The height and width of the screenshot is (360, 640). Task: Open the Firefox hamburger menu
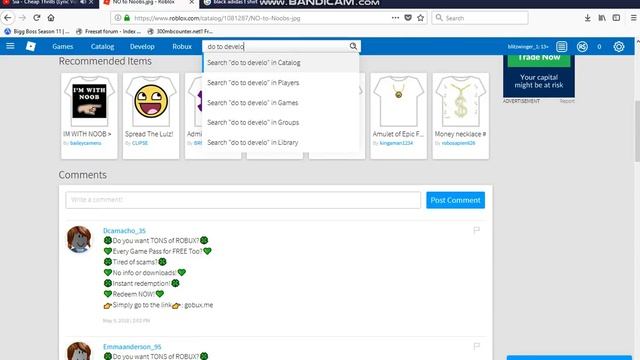[x=633, y=18]
